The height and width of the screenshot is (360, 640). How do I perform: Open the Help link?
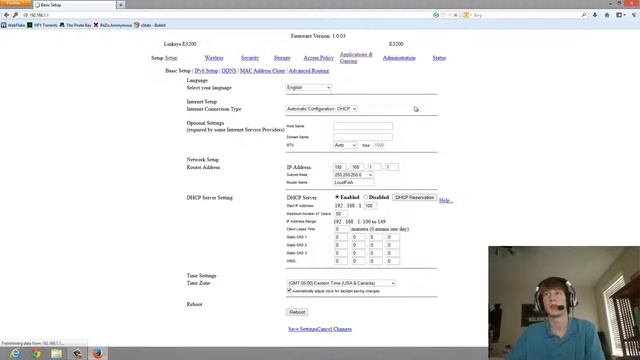(446, 200)
